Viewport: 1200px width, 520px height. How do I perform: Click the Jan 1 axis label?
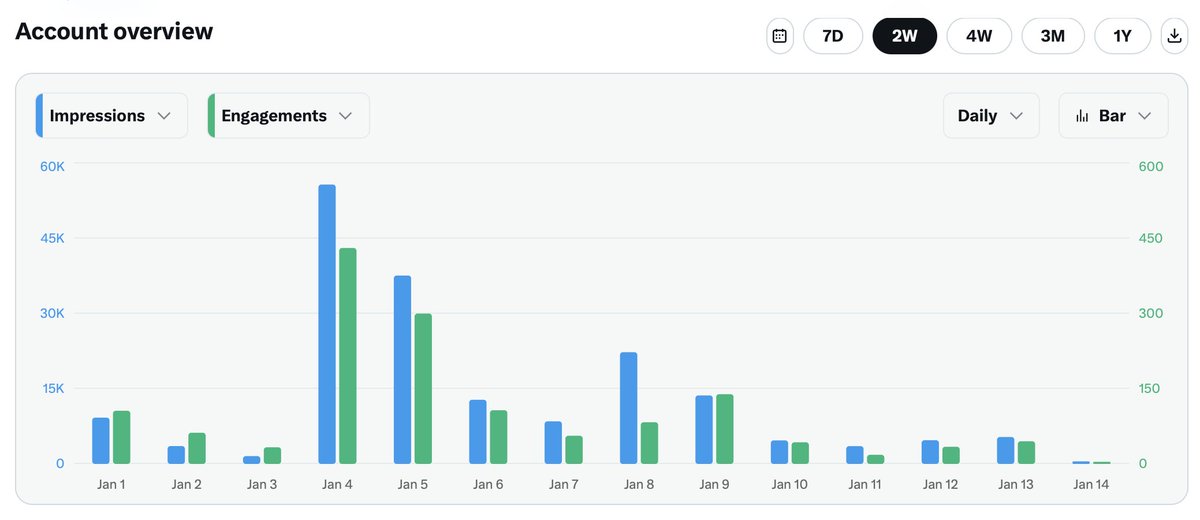[x=111, y=485]
